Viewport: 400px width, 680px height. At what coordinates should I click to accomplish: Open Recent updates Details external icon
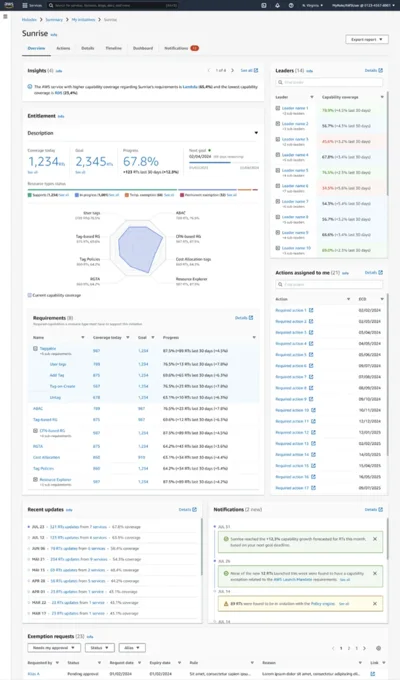click(x=194, y=510)
